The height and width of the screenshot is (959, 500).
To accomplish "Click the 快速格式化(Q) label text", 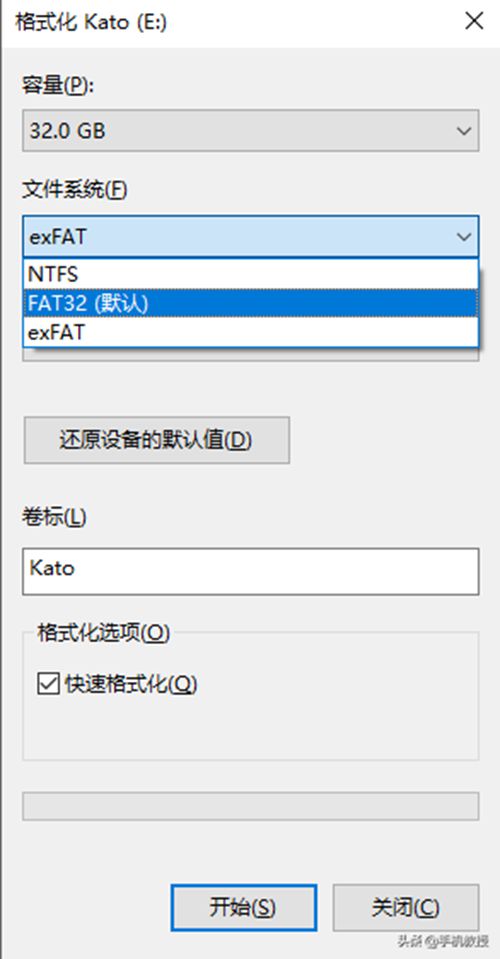I will [x=131, y=684].
